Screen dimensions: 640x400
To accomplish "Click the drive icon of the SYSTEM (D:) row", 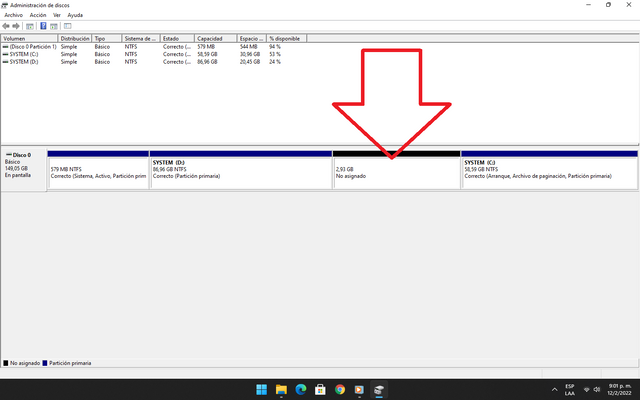I will click(5, 62).
